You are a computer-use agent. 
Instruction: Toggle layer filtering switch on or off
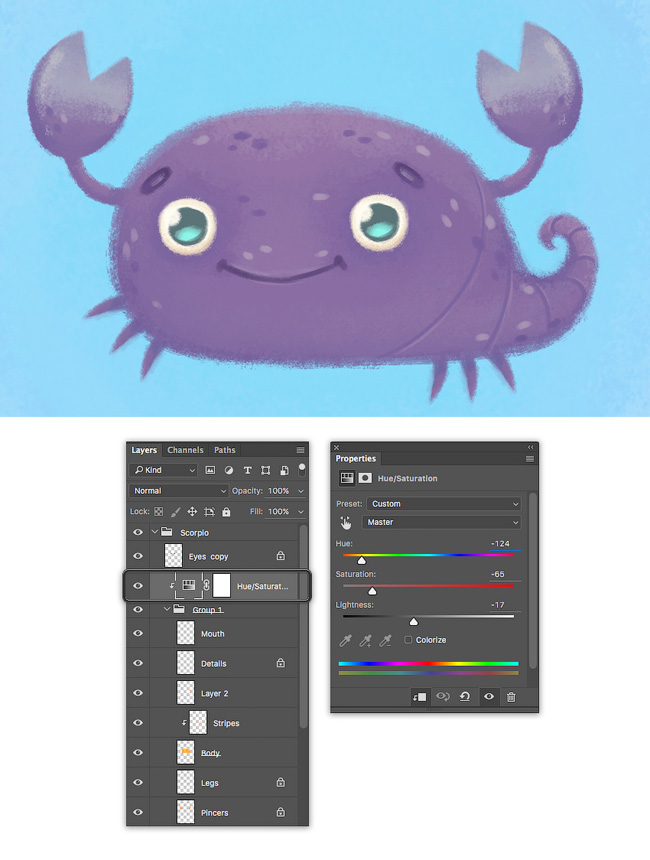click(302, 469)
